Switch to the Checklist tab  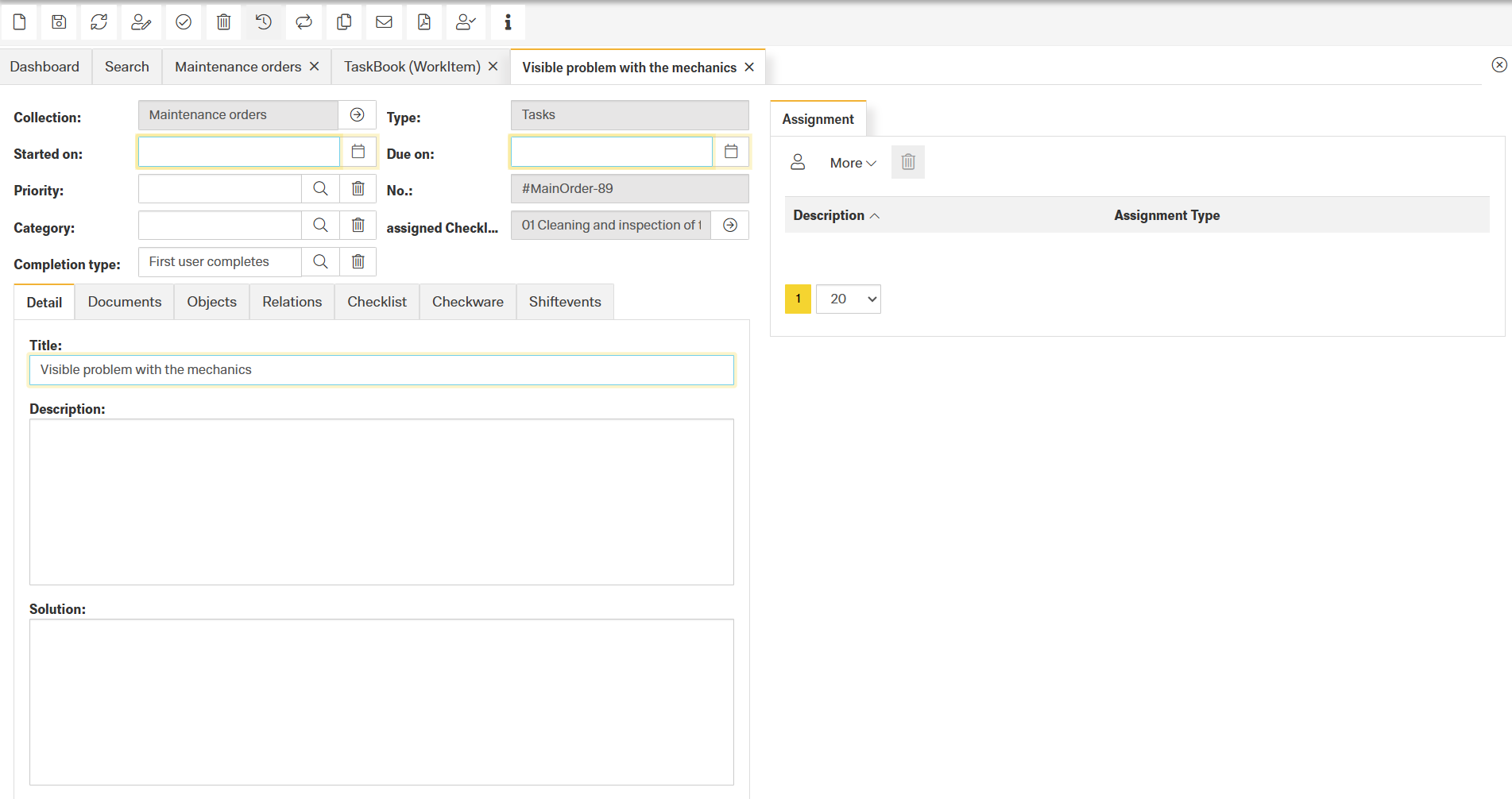click(377, 302)
